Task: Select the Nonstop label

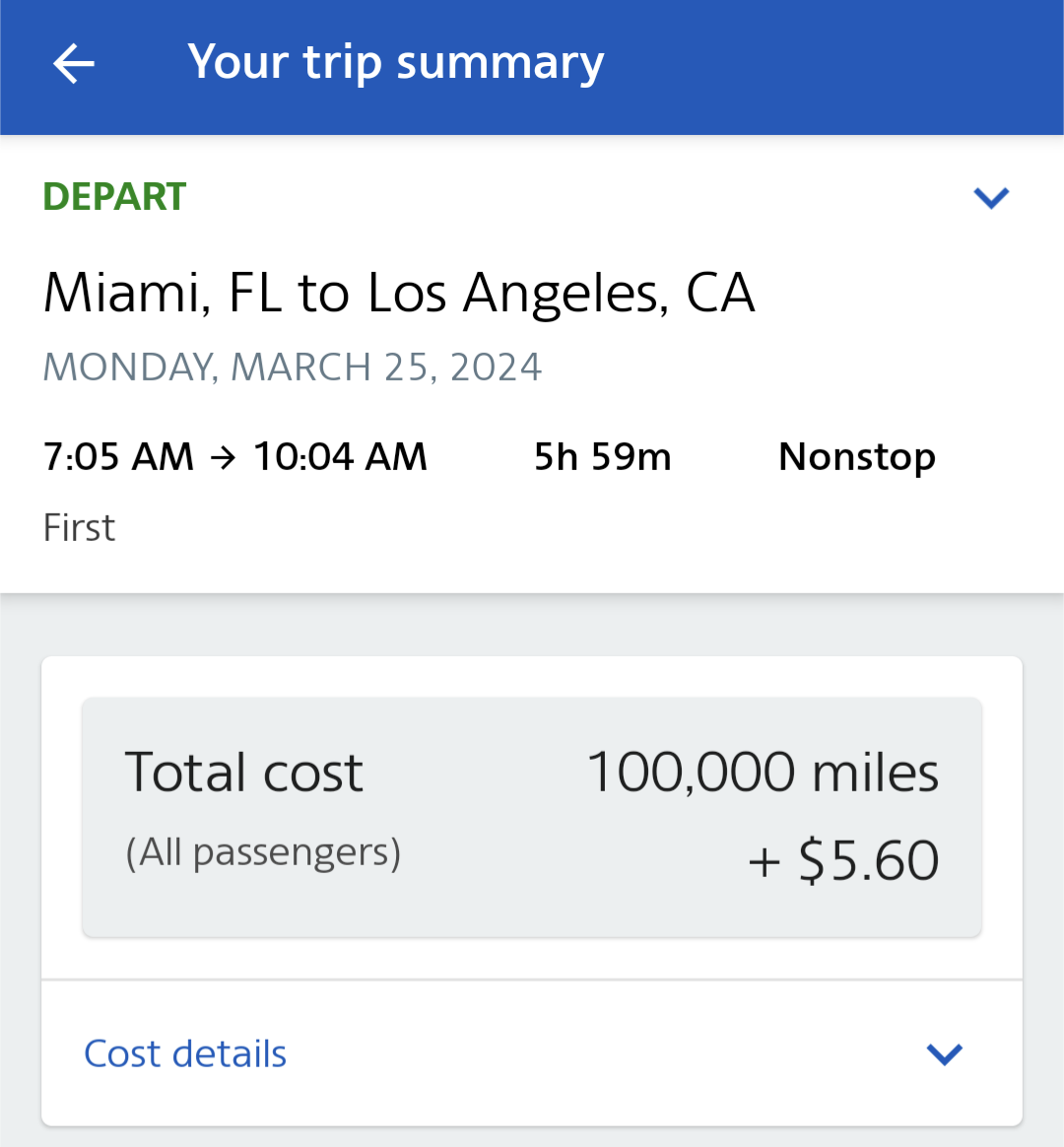Action: [x=856, y=457]
